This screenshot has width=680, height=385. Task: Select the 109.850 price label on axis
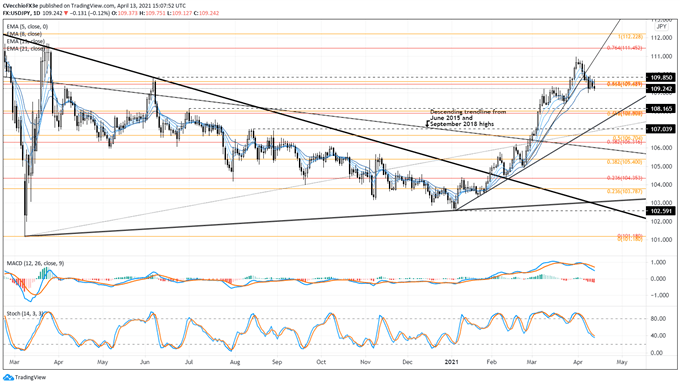[661, 78]
